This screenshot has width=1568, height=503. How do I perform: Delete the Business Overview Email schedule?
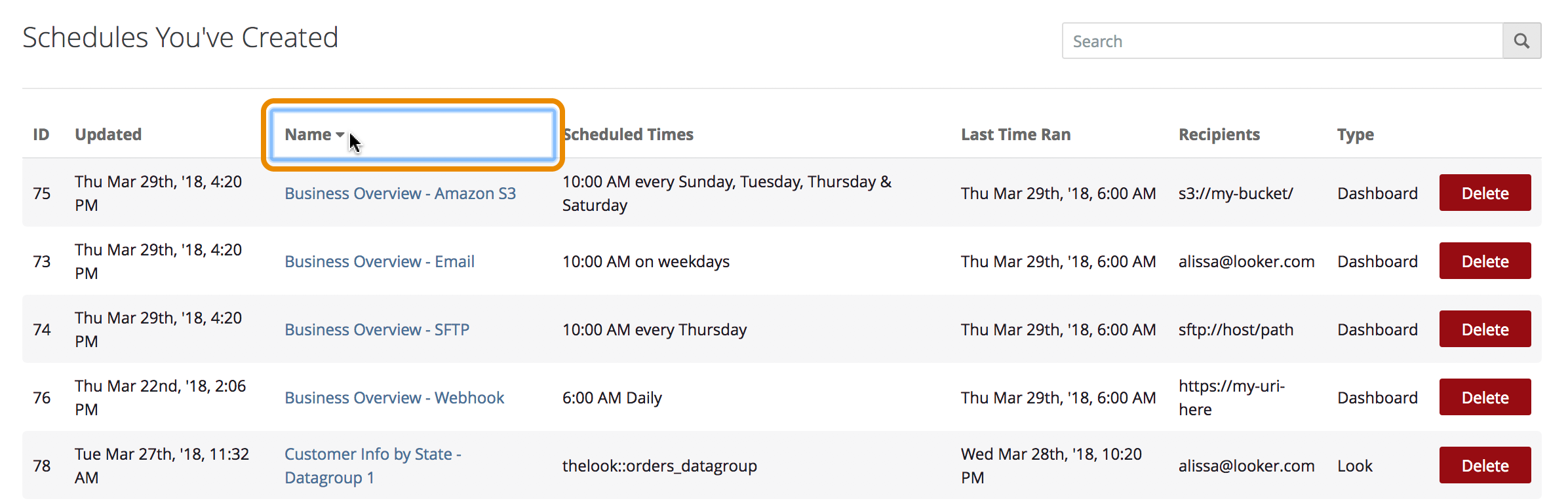pyautogui.click(x=1485, y=261)
